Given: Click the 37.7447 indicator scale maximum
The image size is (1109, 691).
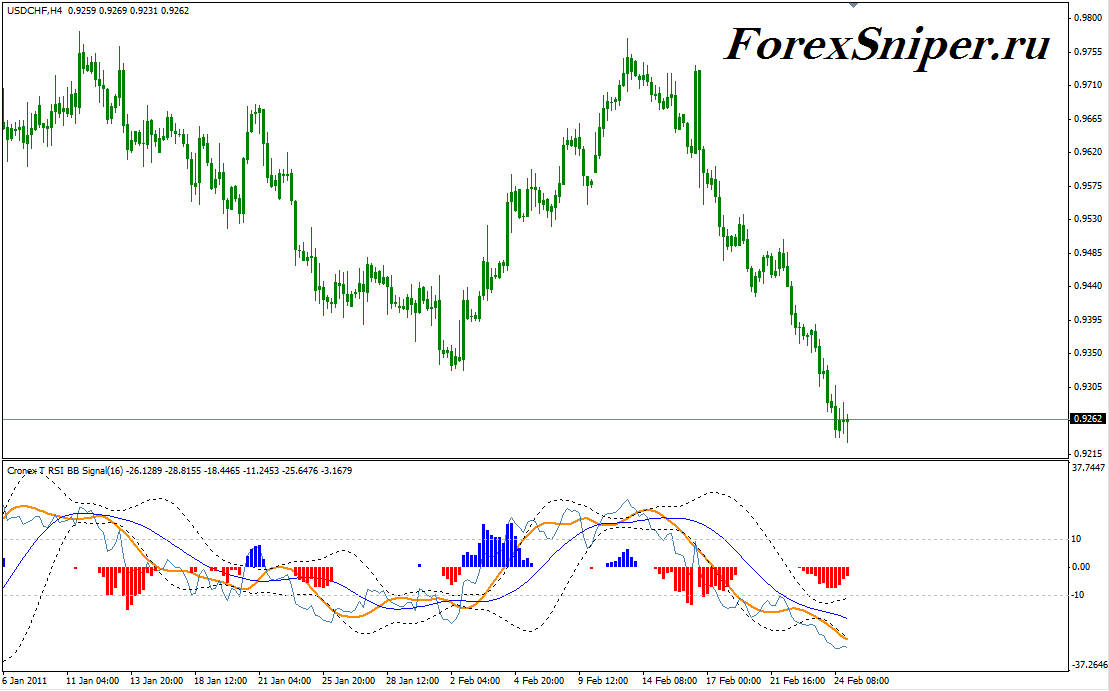Looking at the screenshot, I should click(x=1089, y=468).
